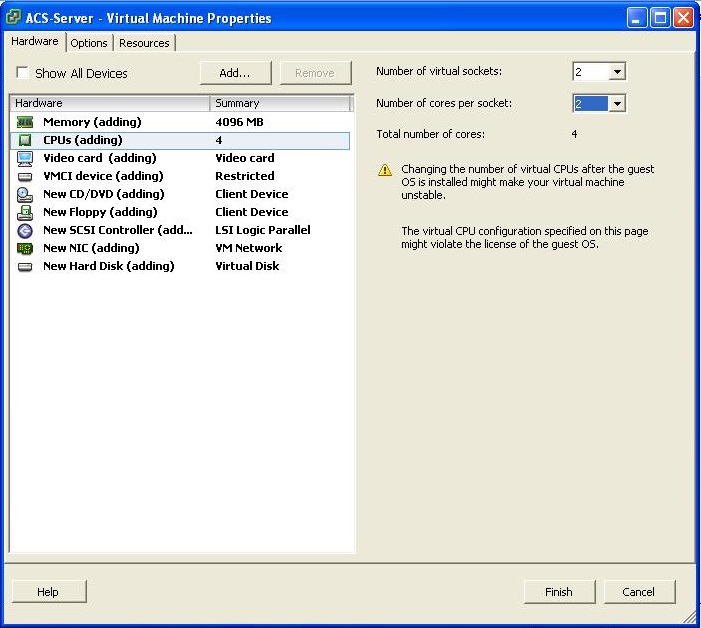Open the Number of virtual sockets dropdown
701x628 pixels.
tap(617, 72)
